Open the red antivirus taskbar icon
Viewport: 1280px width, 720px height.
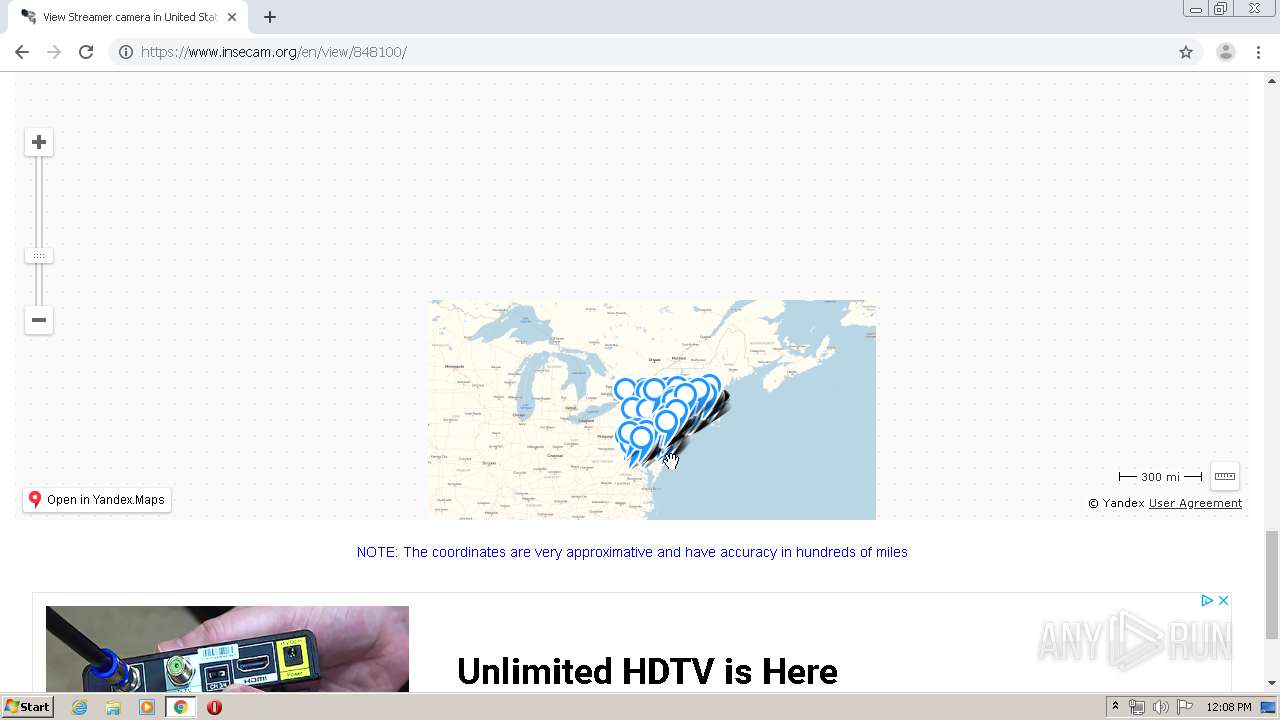(x=214, y=707)
